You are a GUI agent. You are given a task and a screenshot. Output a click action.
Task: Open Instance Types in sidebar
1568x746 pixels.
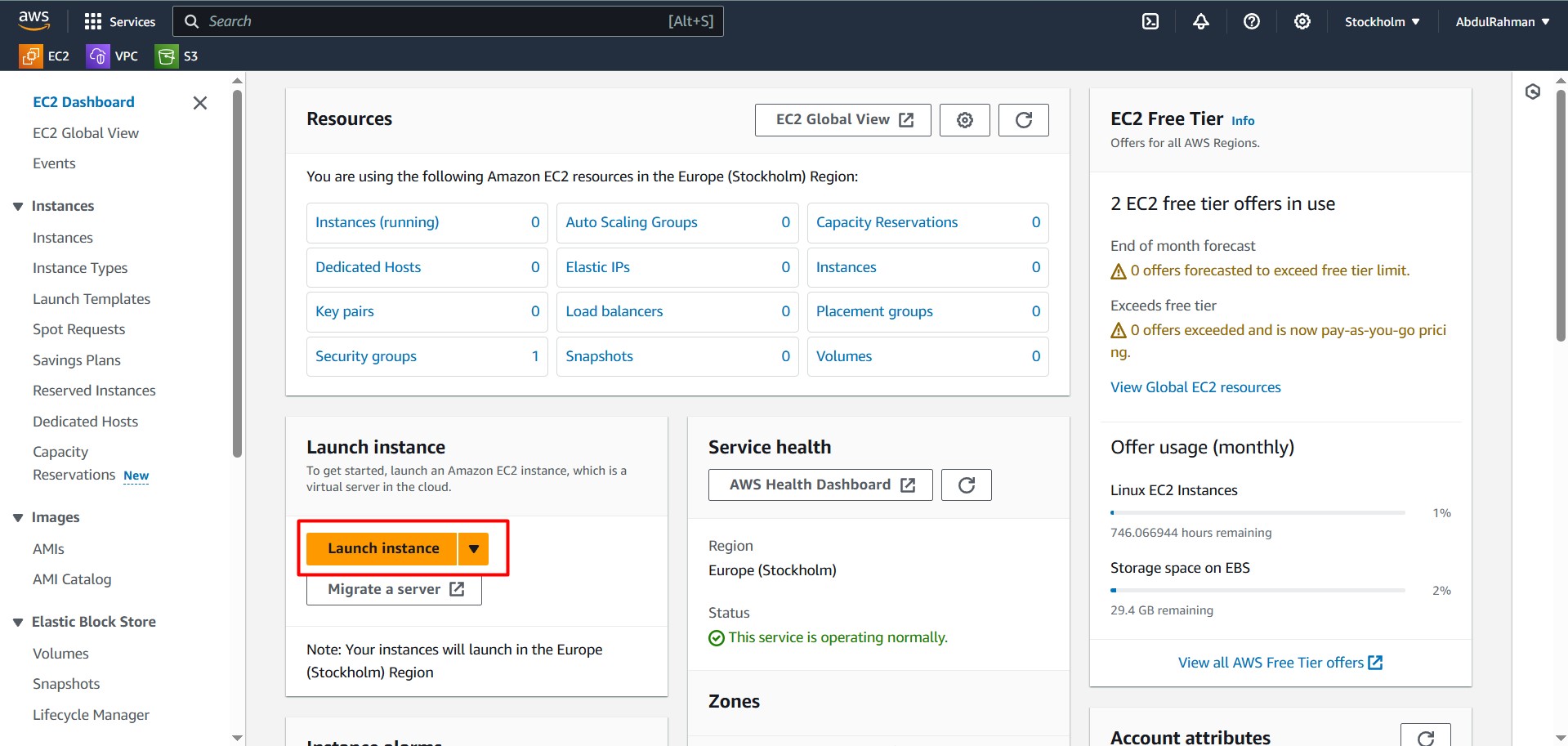click(x=80, y=268)
